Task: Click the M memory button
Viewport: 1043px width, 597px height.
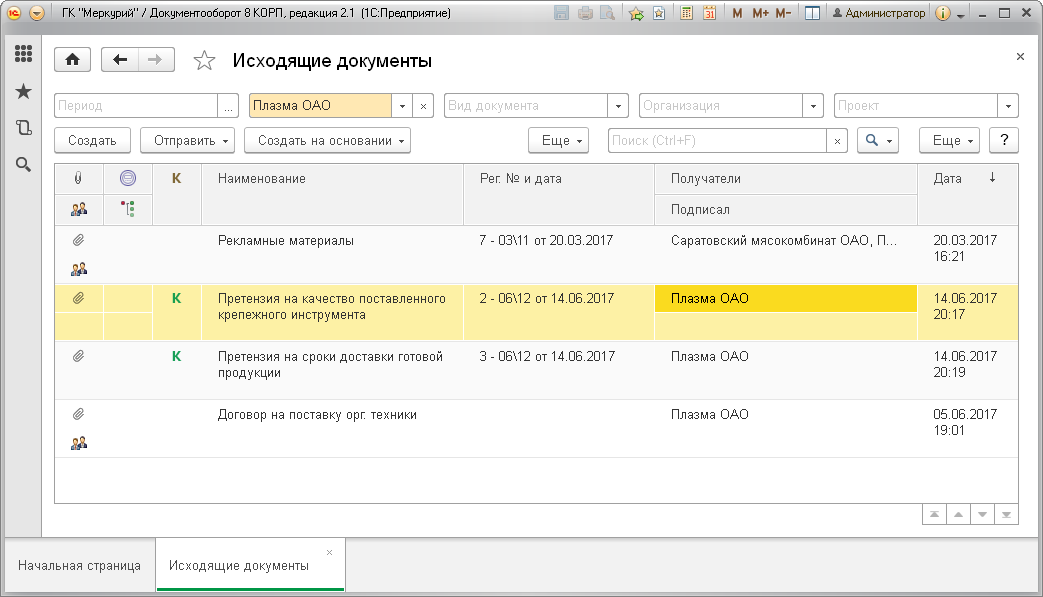Action: click(x=737, y=13)
